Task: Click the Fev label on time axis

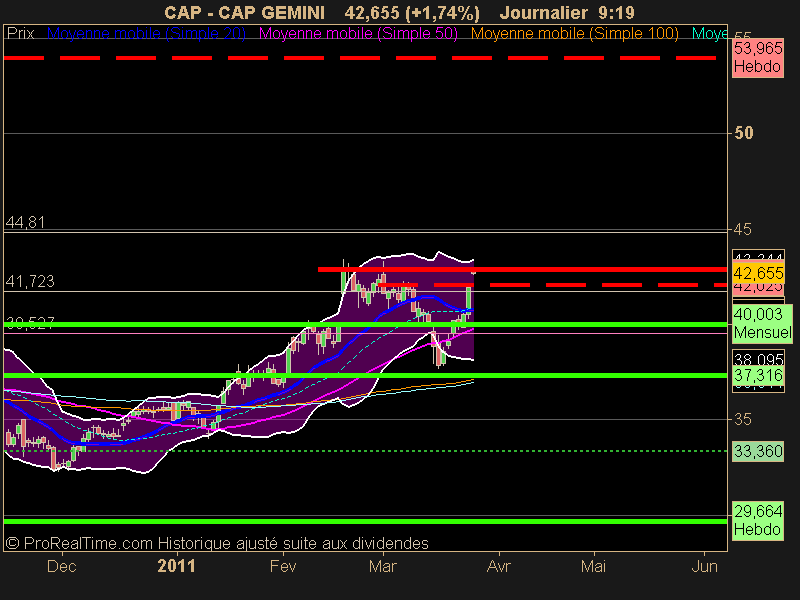Action: pyautogui.click(x=283, y=566)
